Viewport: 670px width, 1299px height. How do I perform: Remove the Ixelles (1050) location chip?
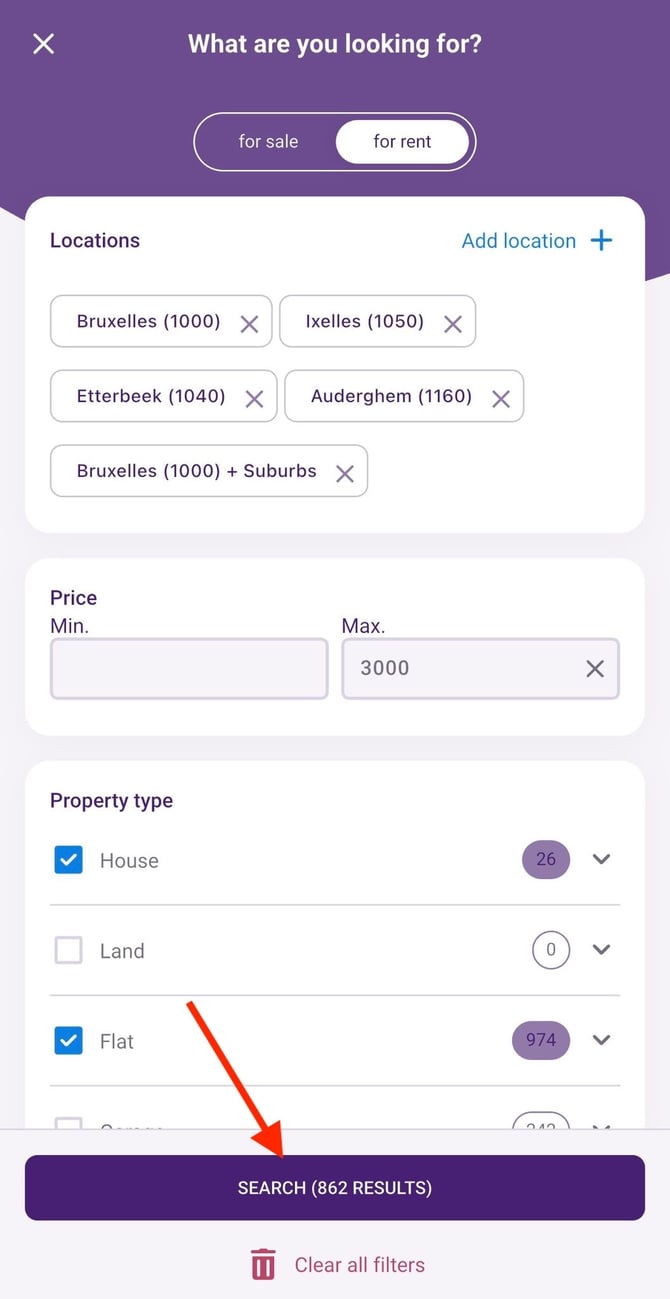click(452, 322)
